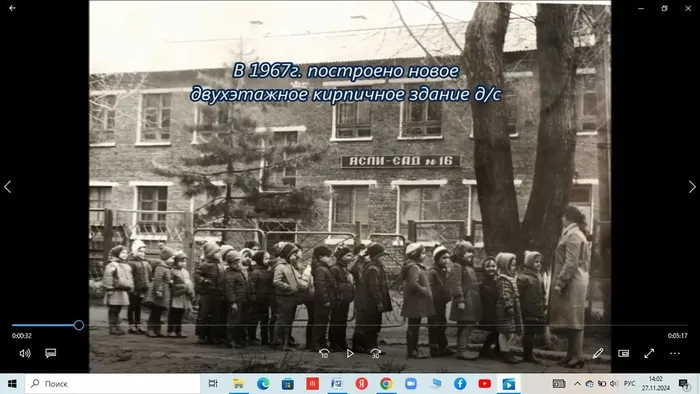700x394 pixels.
Task: Open Yandex browser from the taskbar
Action: [362, 384]
